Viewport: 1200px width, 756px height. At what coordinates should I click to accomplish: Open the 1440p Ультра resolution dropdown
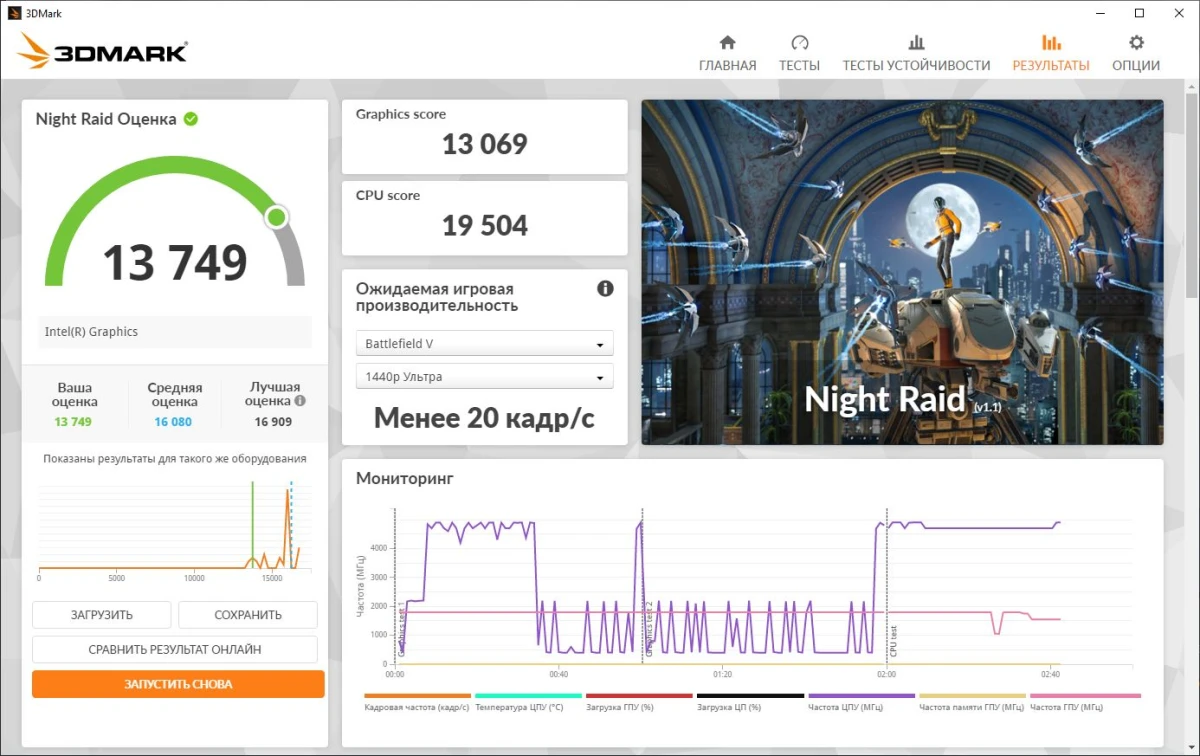coord(485,377)
